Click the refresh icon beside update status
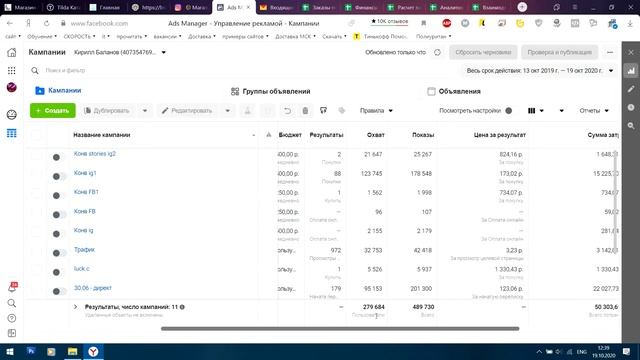Screen dimensions: 640x360 [437, 52]
